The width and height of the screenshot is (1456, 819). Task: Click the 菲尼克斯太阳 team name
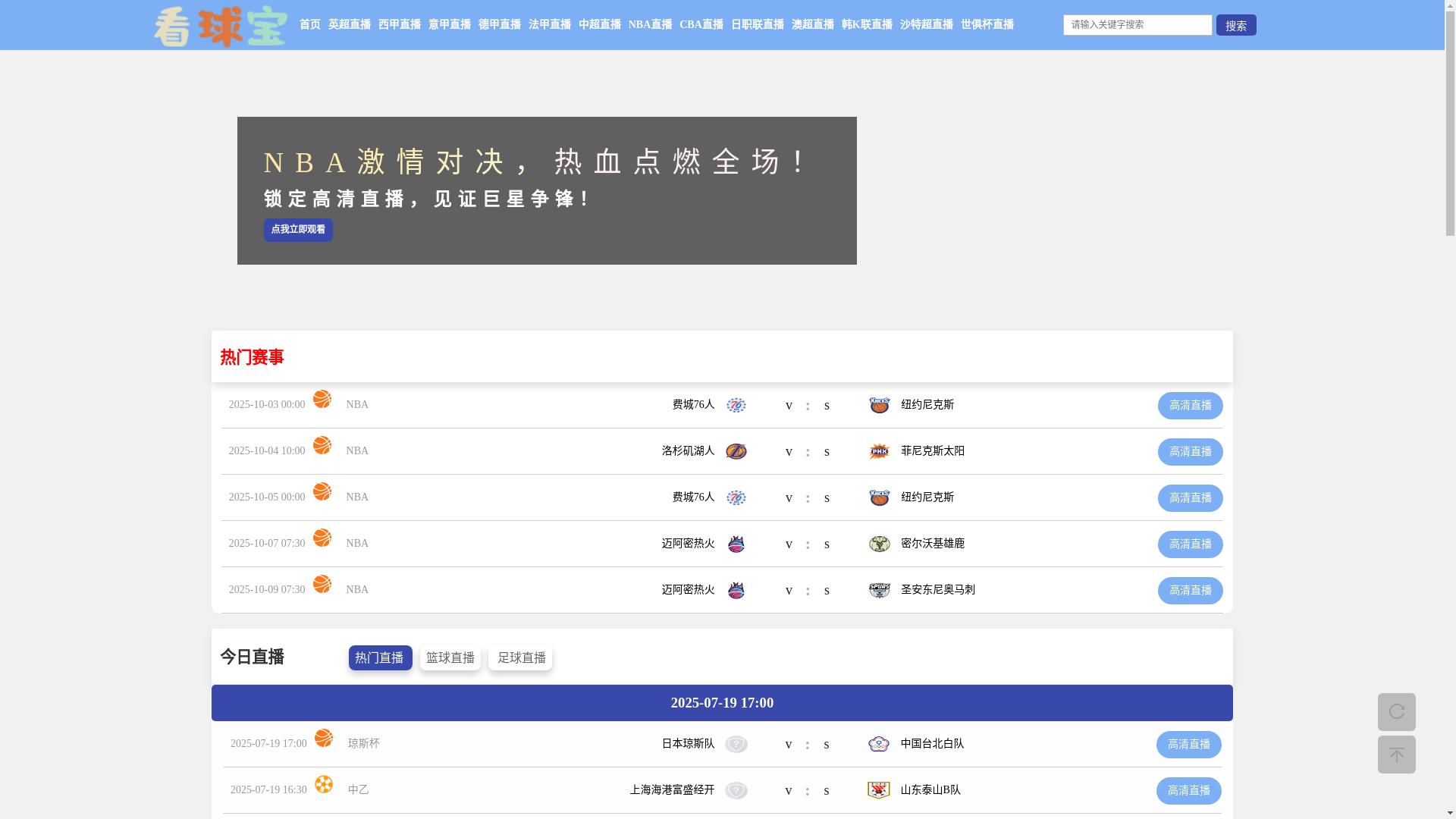(933, 451)
